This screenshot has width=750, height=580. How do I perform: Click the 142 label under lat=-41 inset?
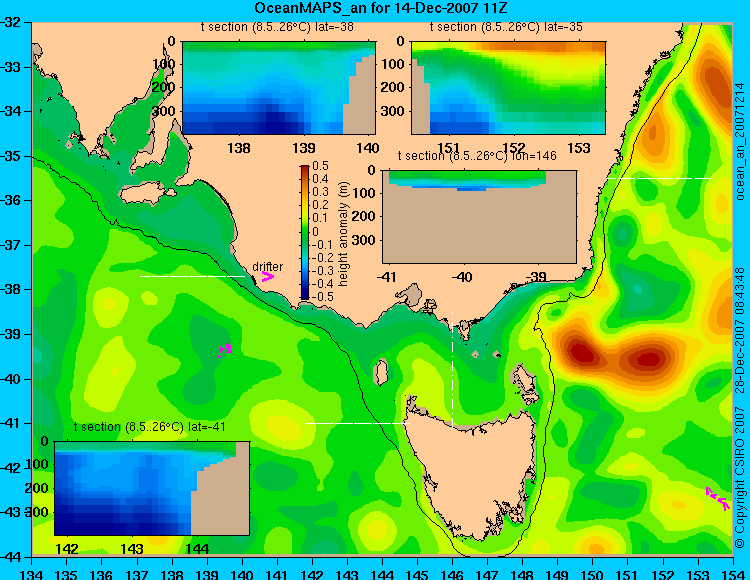pos(67,548)
